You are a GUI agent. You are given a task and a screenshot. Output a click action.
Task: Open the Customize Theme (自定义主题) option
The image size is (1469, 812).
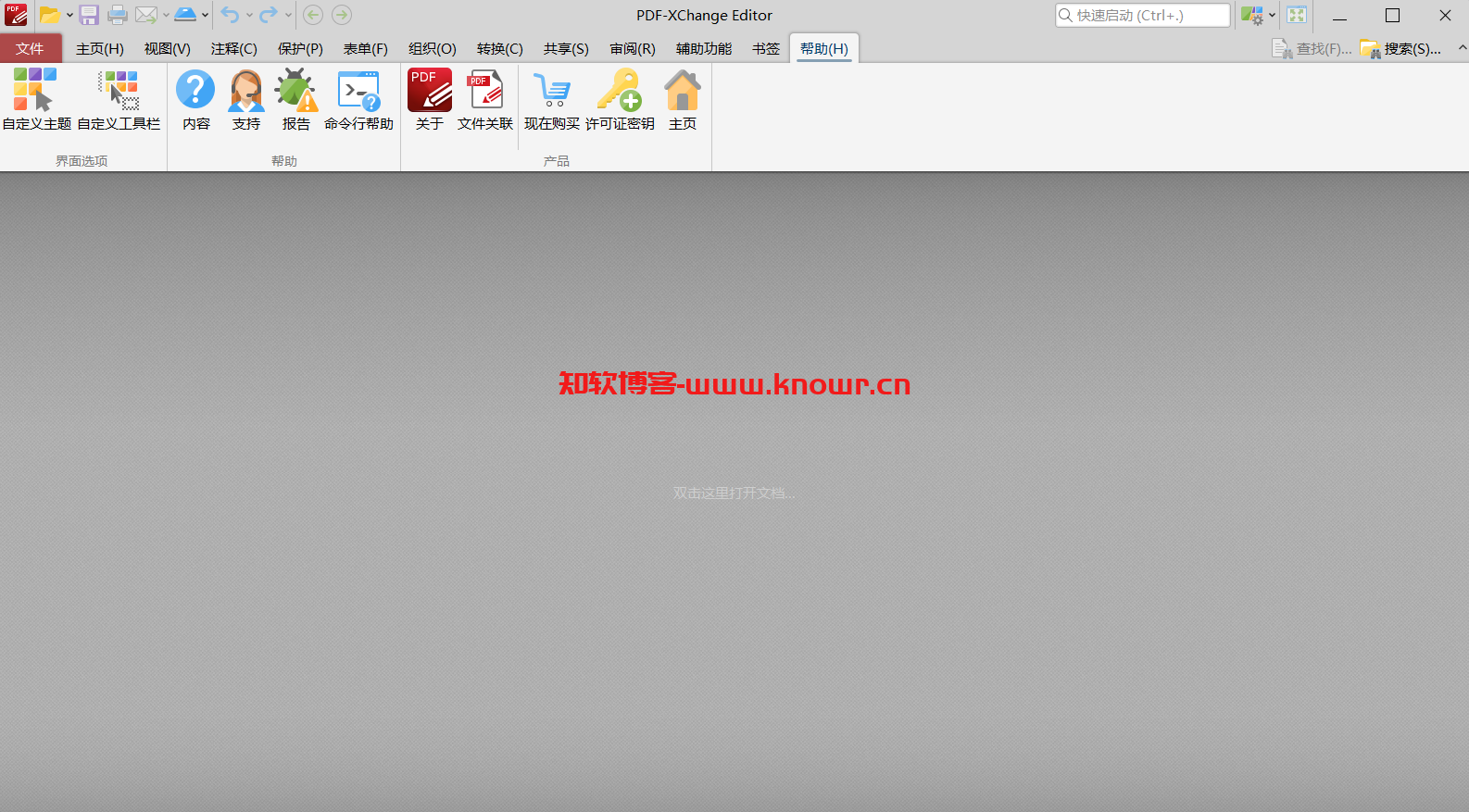click(36, 100)
